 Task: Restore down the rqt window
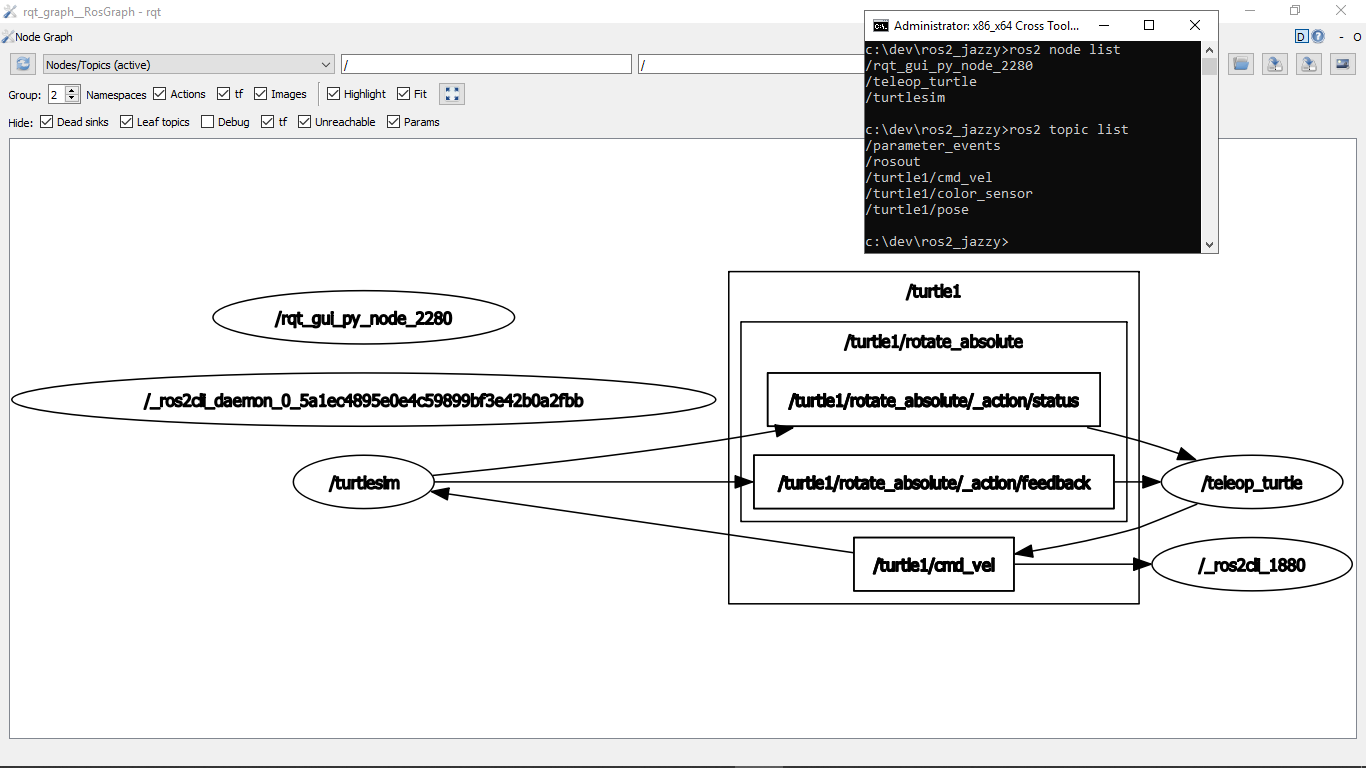pyautogui.click(x=1295, y=11)
